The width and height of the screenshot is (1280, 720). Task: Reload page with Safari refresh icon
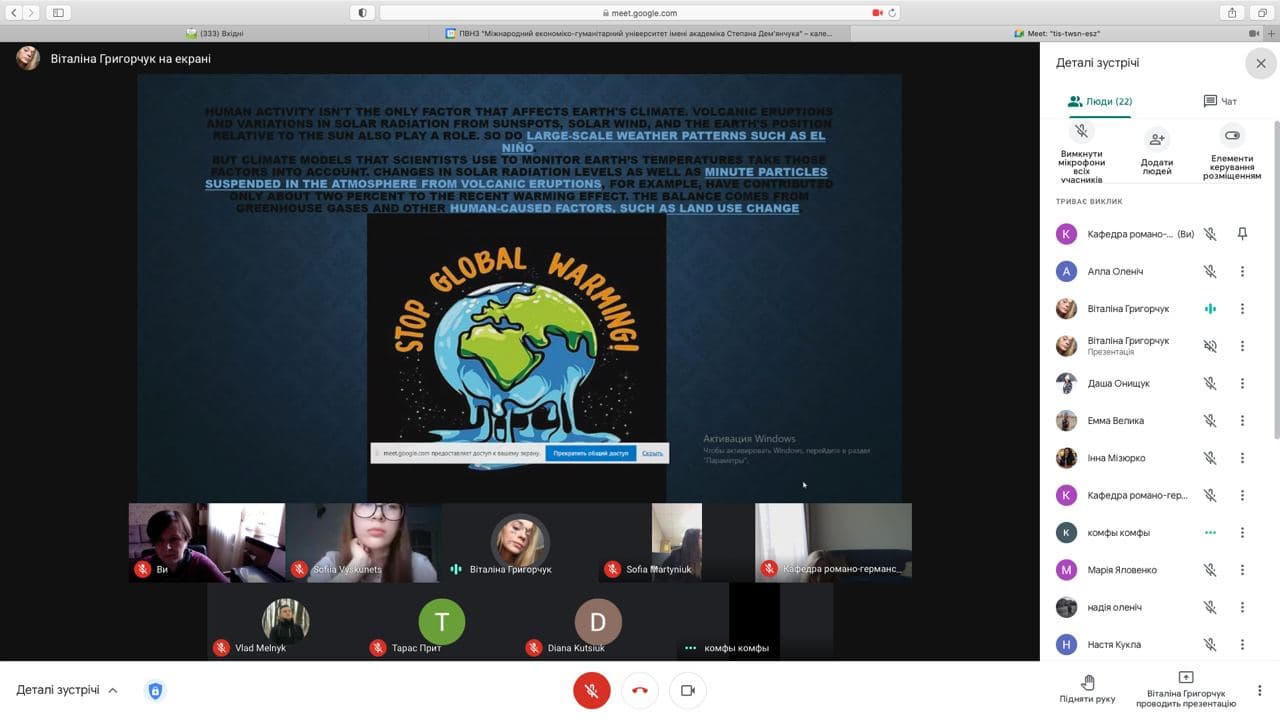point(891,13)
